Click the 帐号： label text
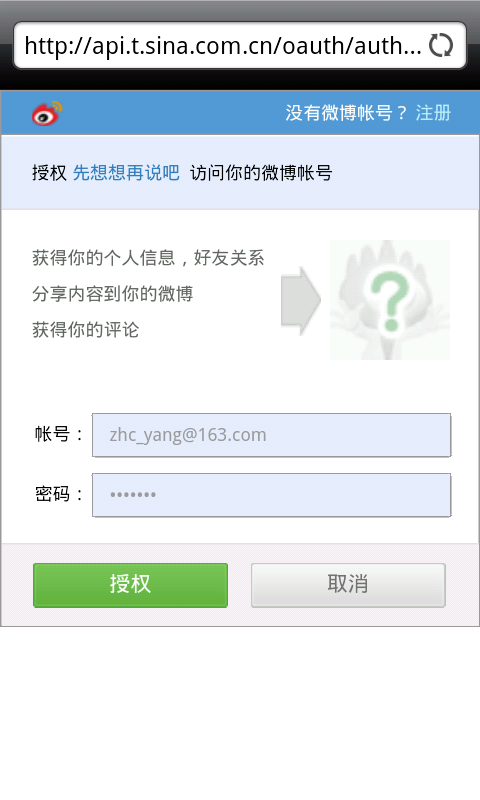Image resolution: width=480 pixels, height=800 pixels. coord(59,434)
